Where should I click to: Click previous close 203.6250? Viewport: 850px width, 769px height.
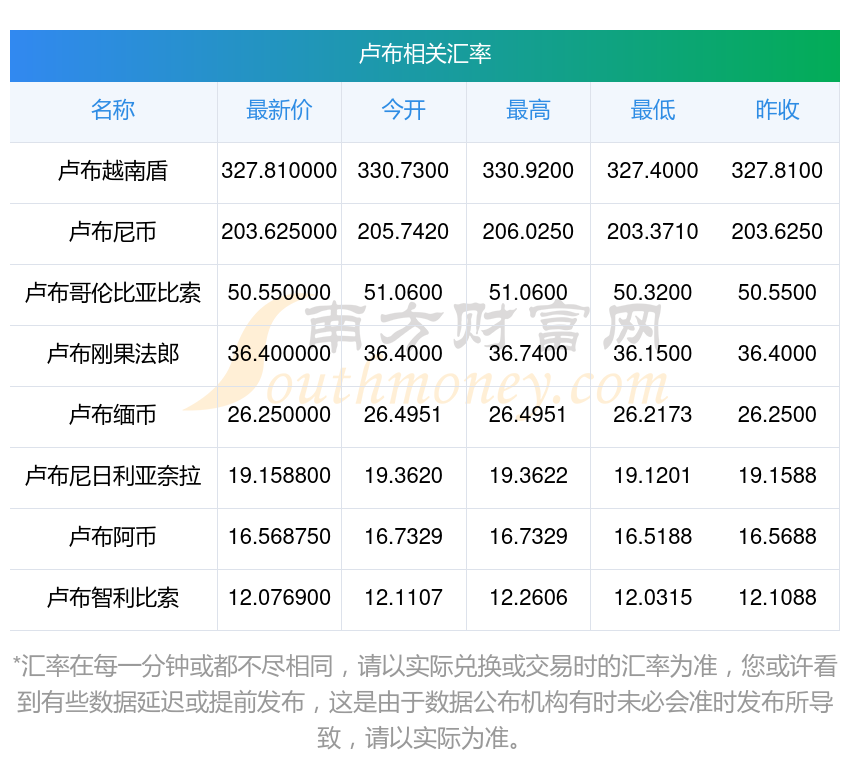click(x=777, y=232)
